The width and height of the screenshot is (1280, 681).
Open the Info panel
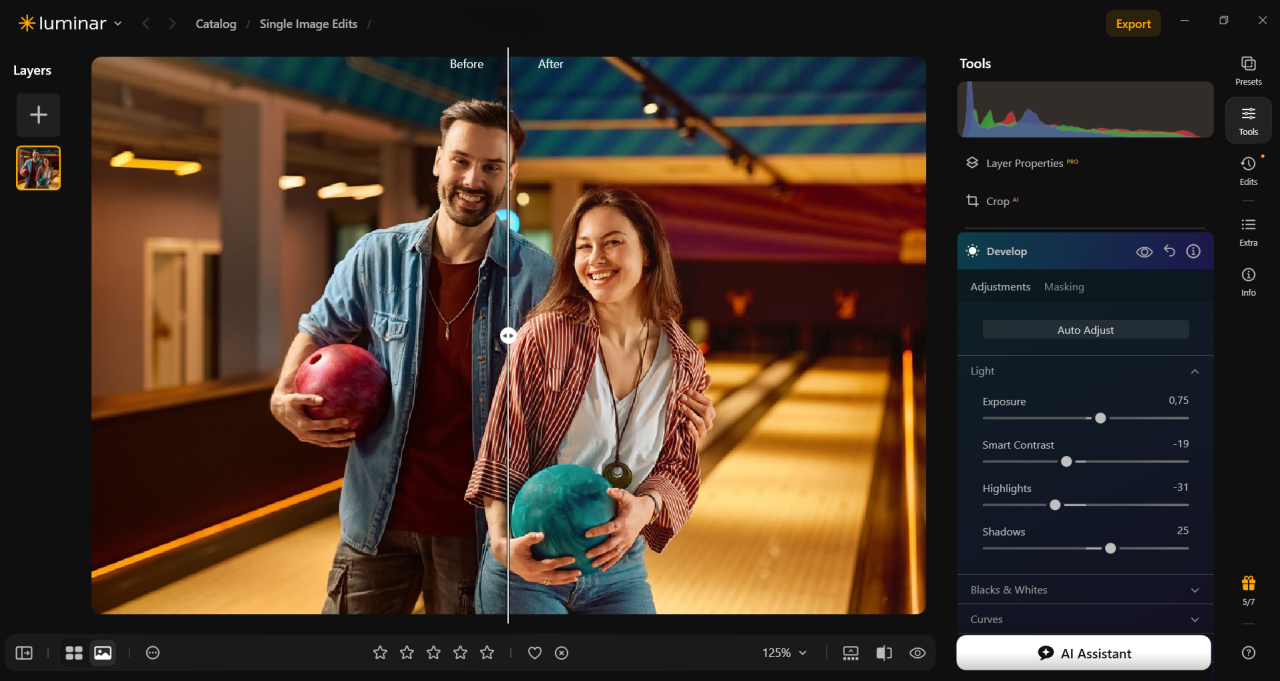point(1248,281)
